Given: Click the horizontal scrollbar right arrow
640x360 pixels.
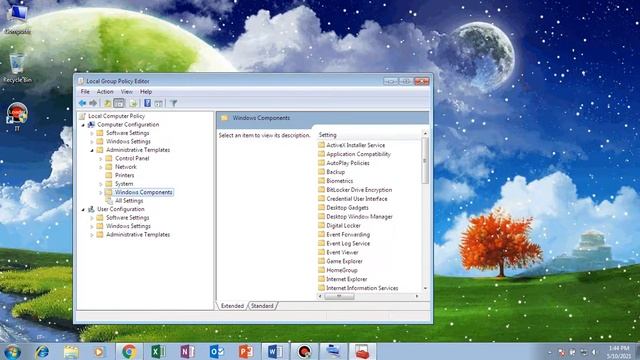Looking at the screenshot, I should point(417,296).
